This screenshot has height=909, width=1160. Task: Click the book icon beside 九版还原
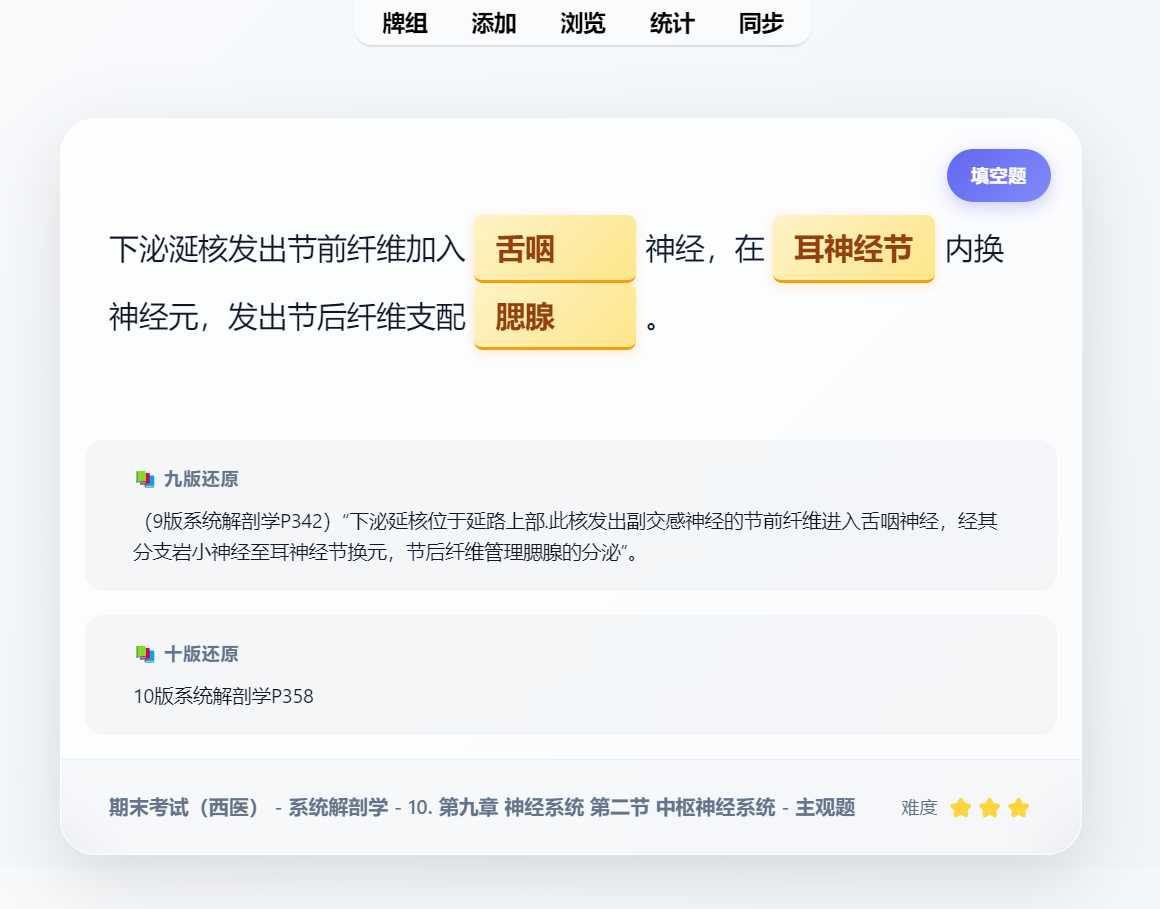145,479
